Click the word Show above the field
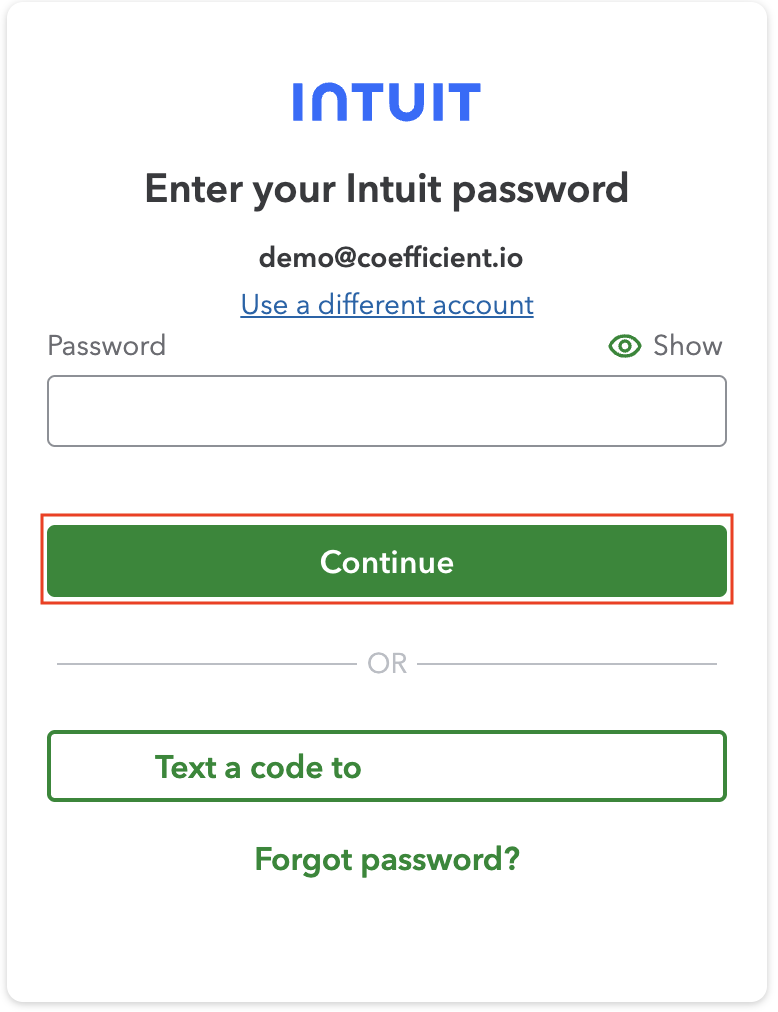Viewport: 778px width, 1012px height. pos(687,346)
